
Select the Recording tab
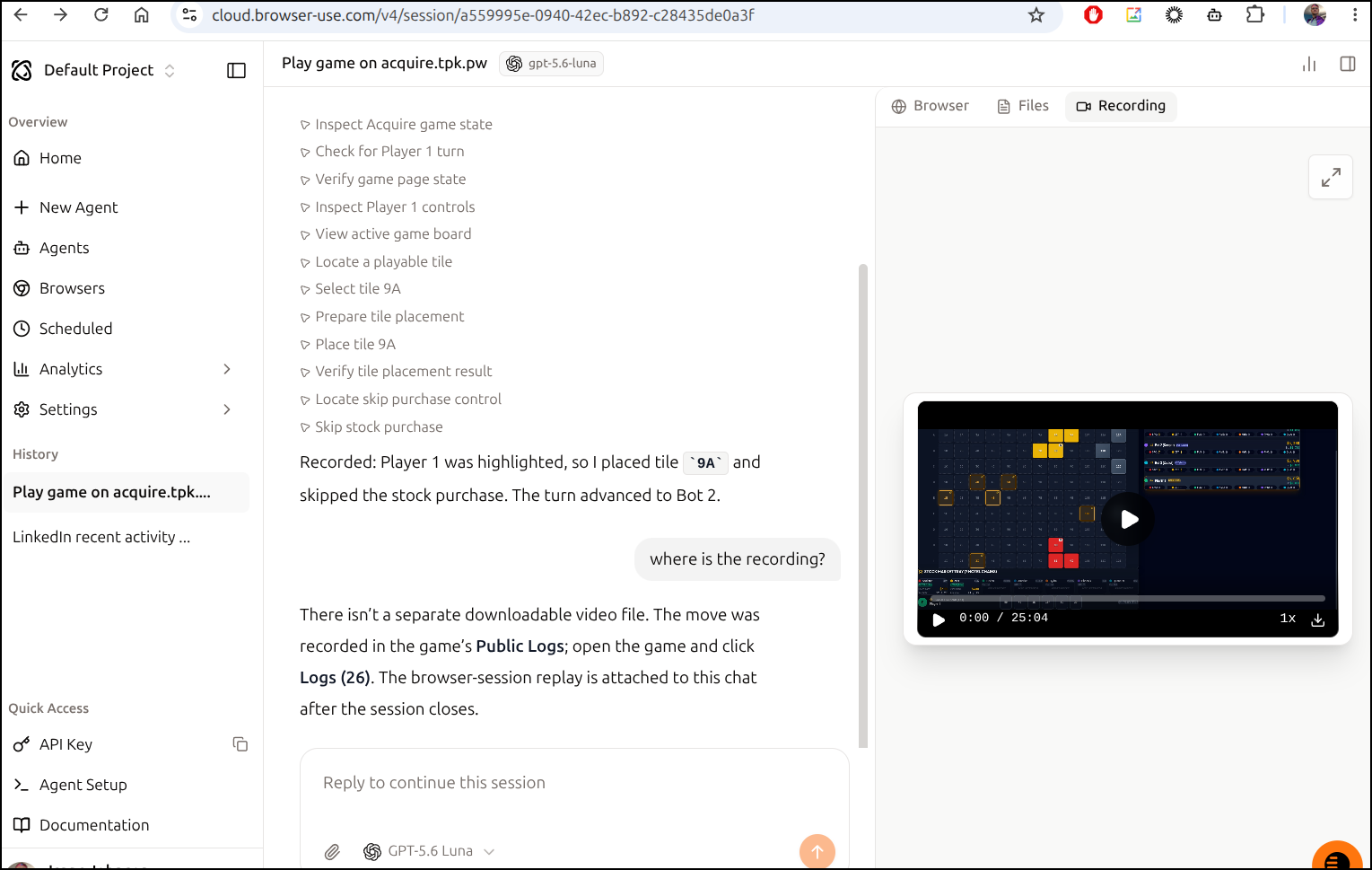point(1121,106)
